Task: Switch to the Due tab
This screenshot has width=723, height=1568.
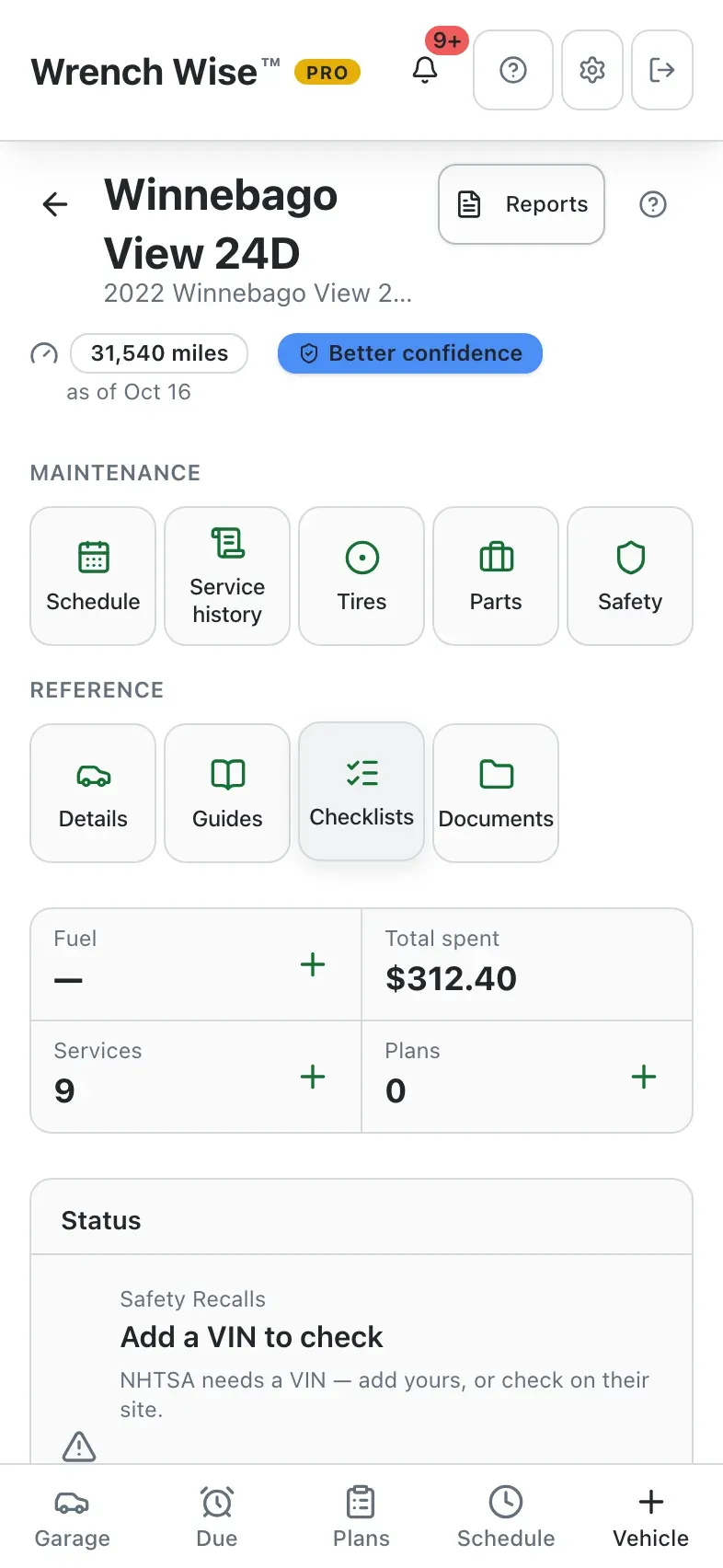Action: click(217, 1517)
